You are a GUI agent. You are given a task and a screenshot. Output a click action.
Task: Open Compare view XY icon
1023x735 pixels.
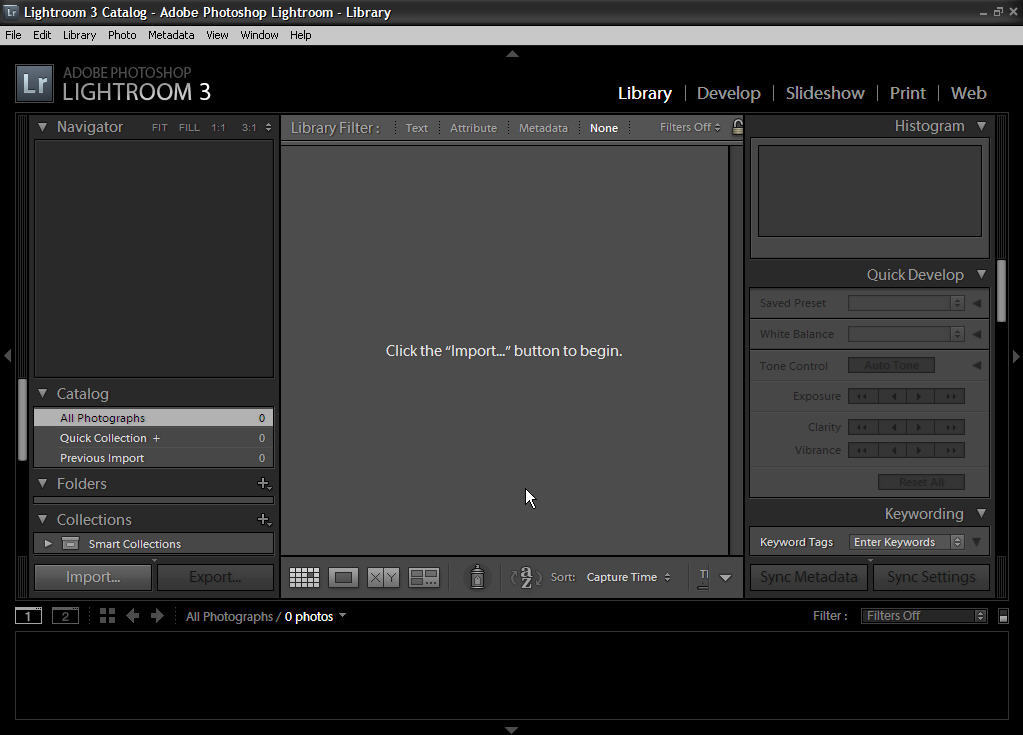tap(383, 577)
